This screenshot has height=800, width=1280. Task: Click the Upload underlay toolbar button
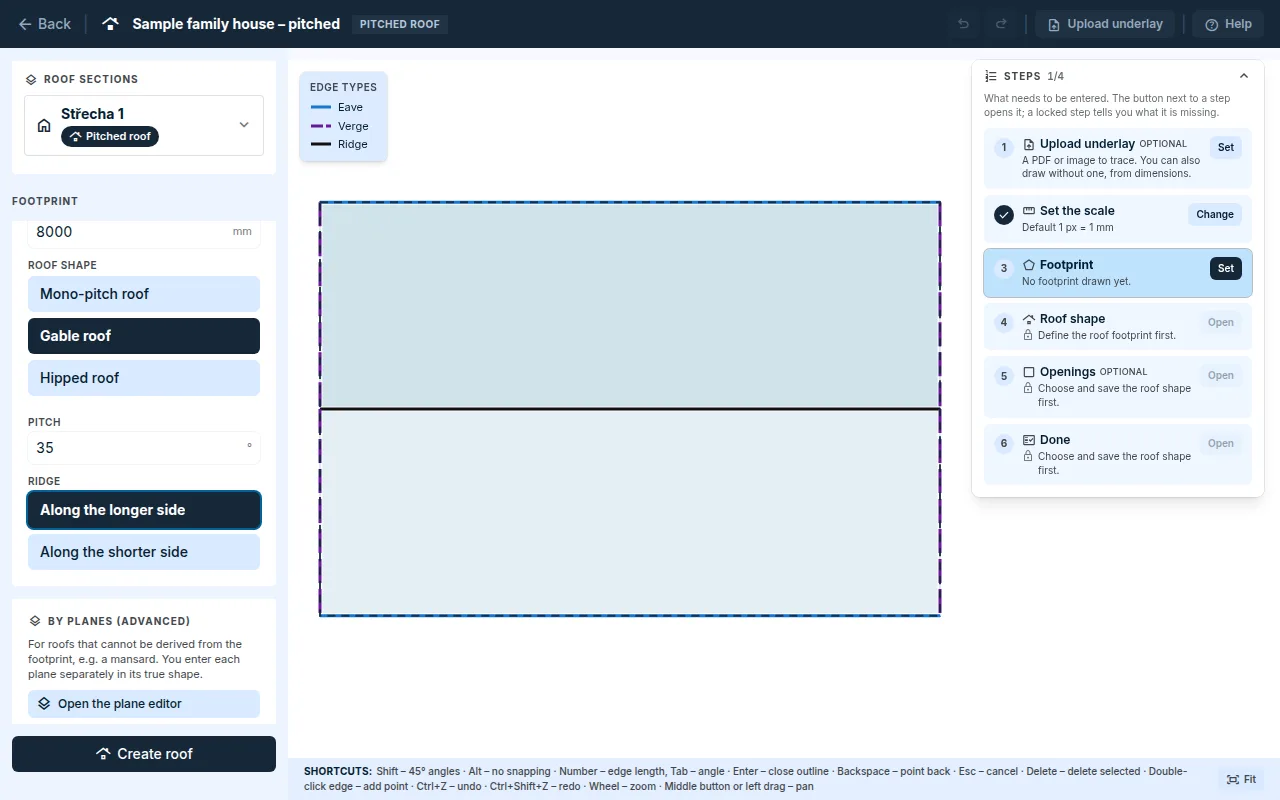(1105, 24)
